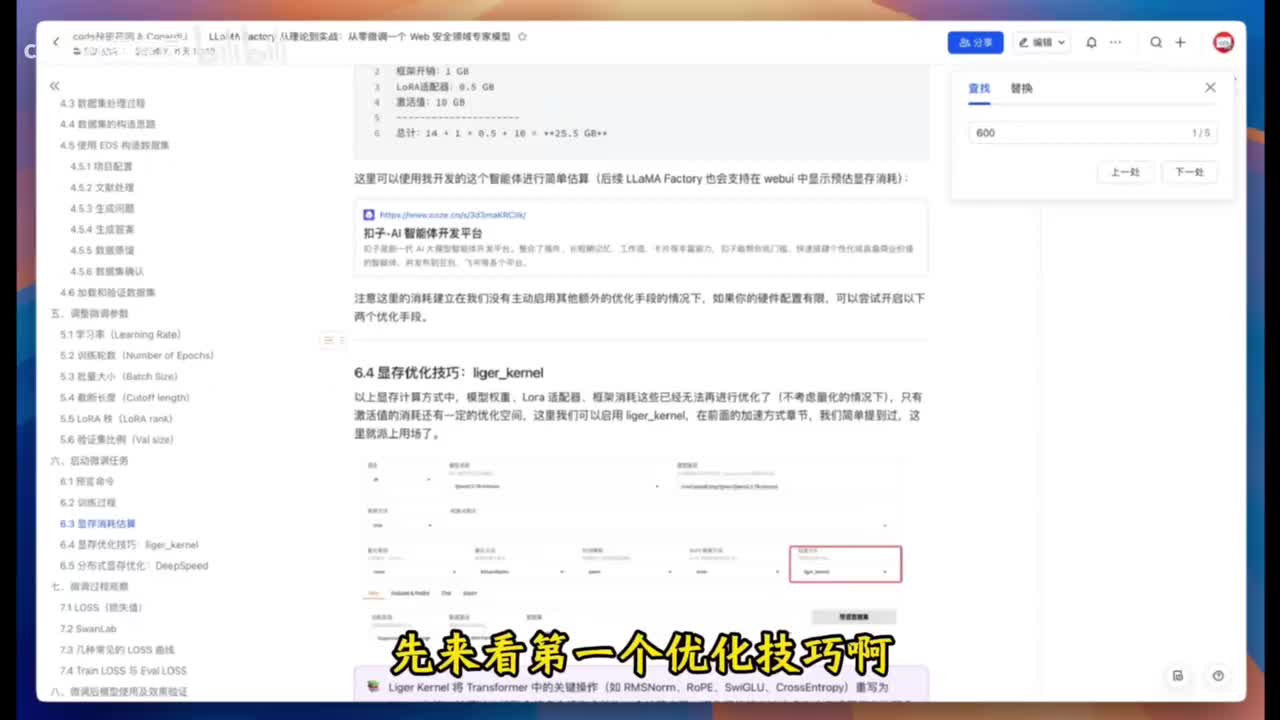Image resolution: width=1280 pixels, height=720 pixels.
Task: Click the plus icon in header
Action: [x=1180, y=42]
